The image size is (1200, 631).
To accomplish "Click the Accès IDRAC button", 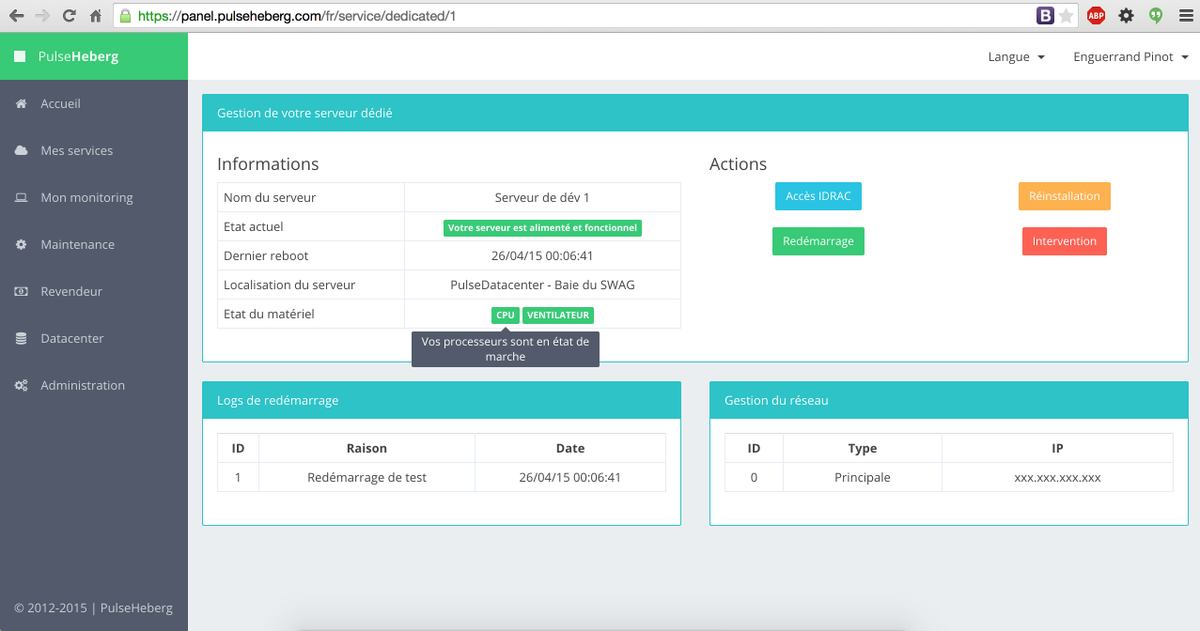I will [x=818, y=196].
